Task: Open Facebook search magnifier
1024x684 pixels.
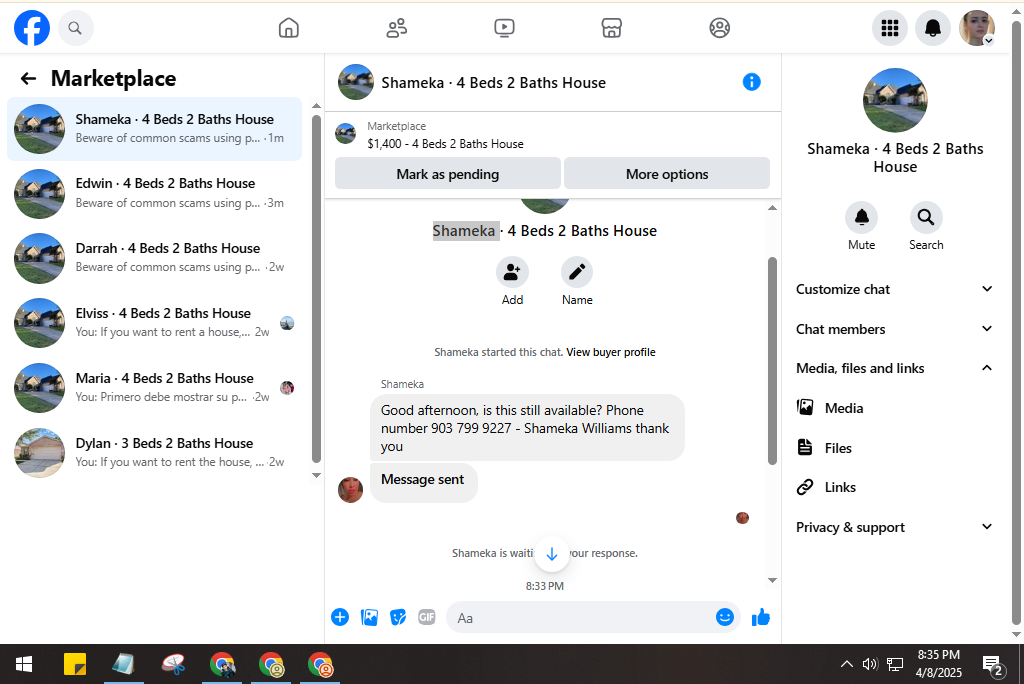Action: coord(75,28)
